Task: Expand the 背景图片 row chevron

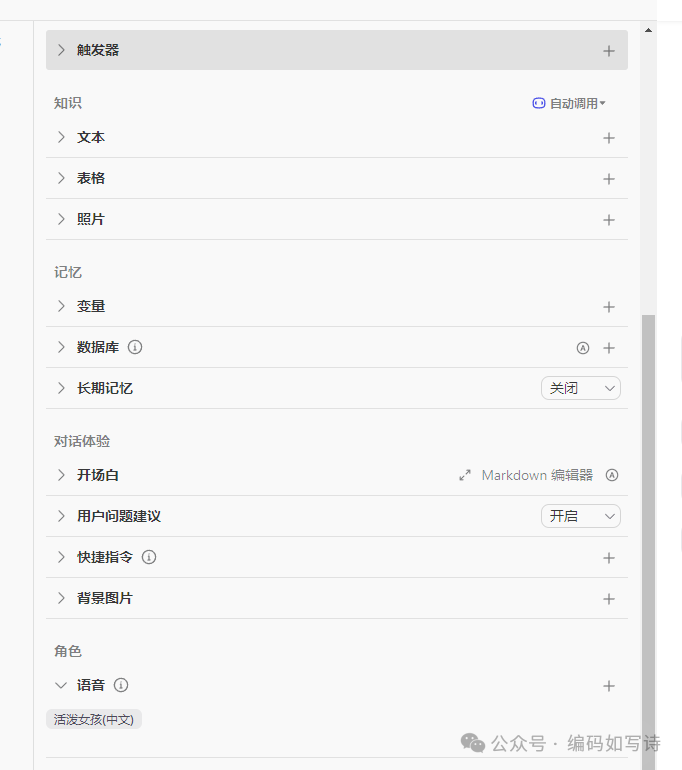Action: click(61, 598)
